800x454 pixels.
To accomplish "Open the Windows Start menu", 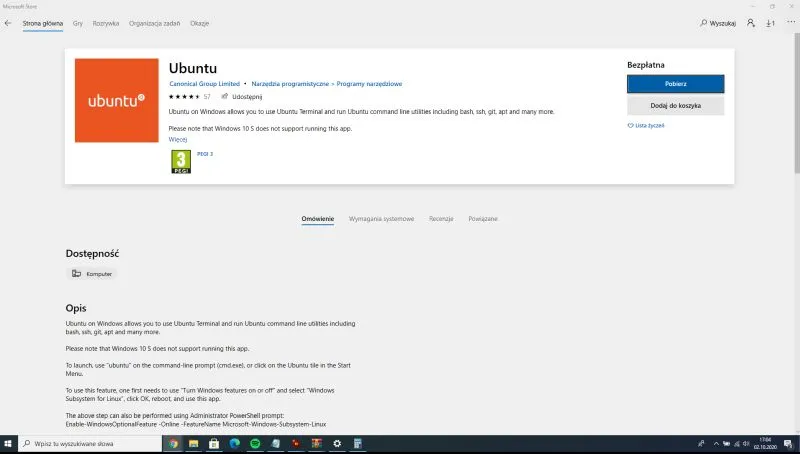I will click(x=8, y=443).
